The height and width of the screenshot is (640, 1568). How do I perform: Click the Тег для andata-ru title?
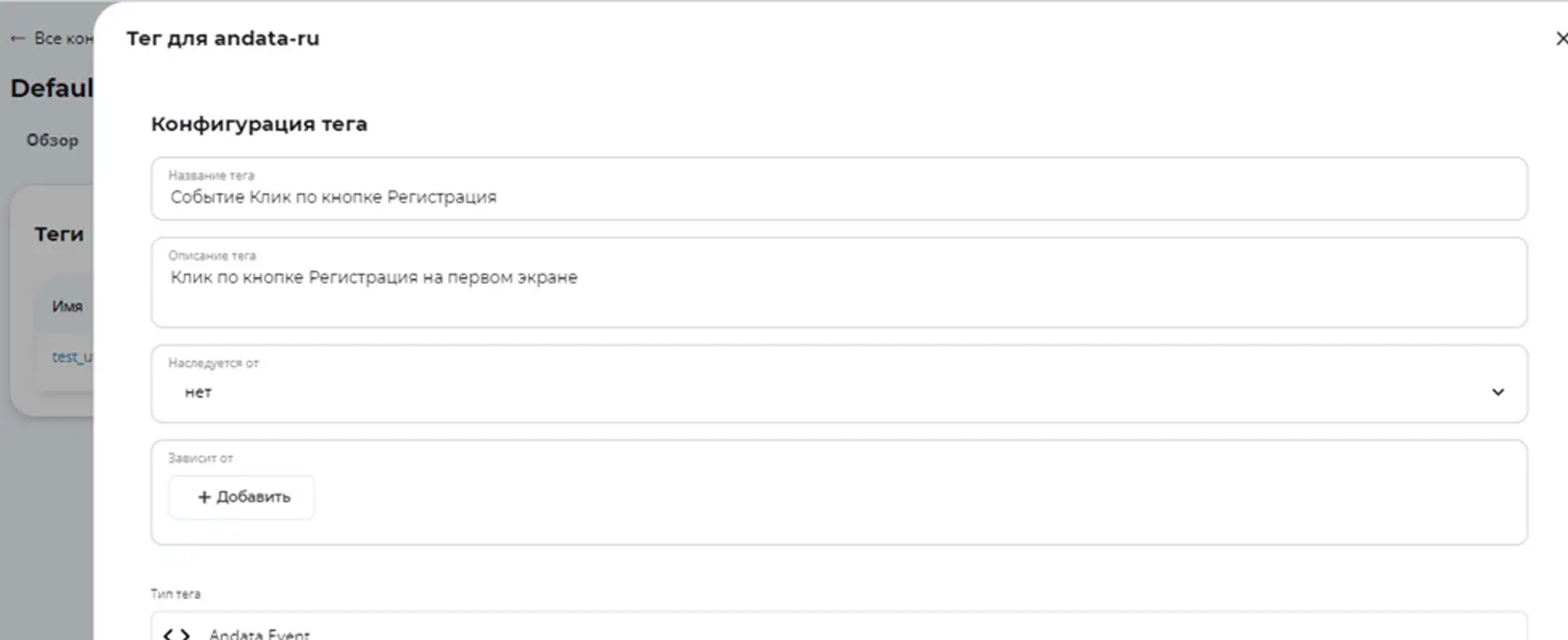pos(223,38)
